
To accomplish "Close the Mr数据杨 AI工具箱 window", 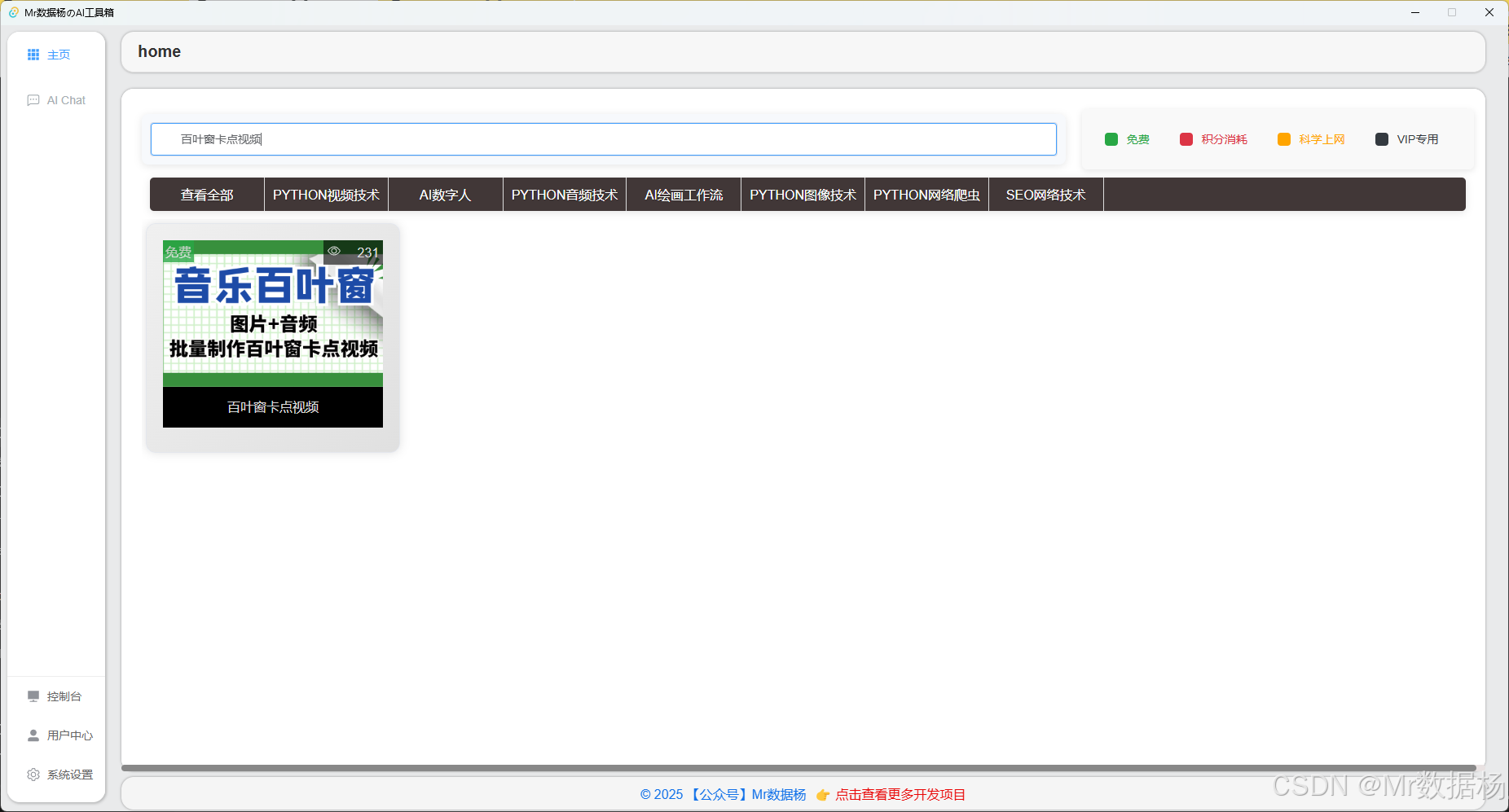I will coord(1489,12).
